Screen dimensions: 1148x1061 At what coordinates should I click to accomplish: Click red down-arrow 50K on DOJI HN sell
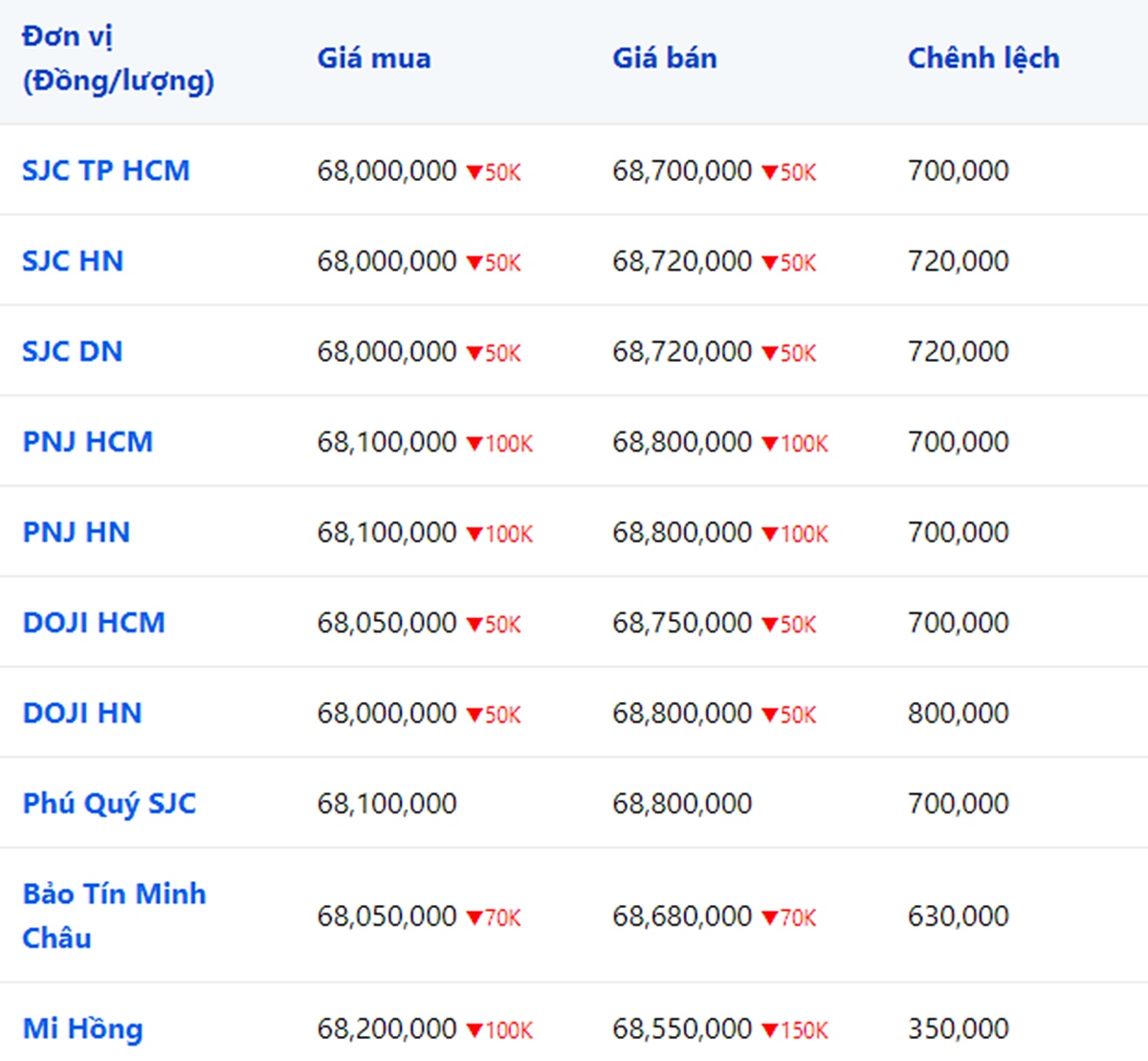[x=789, y=715]
